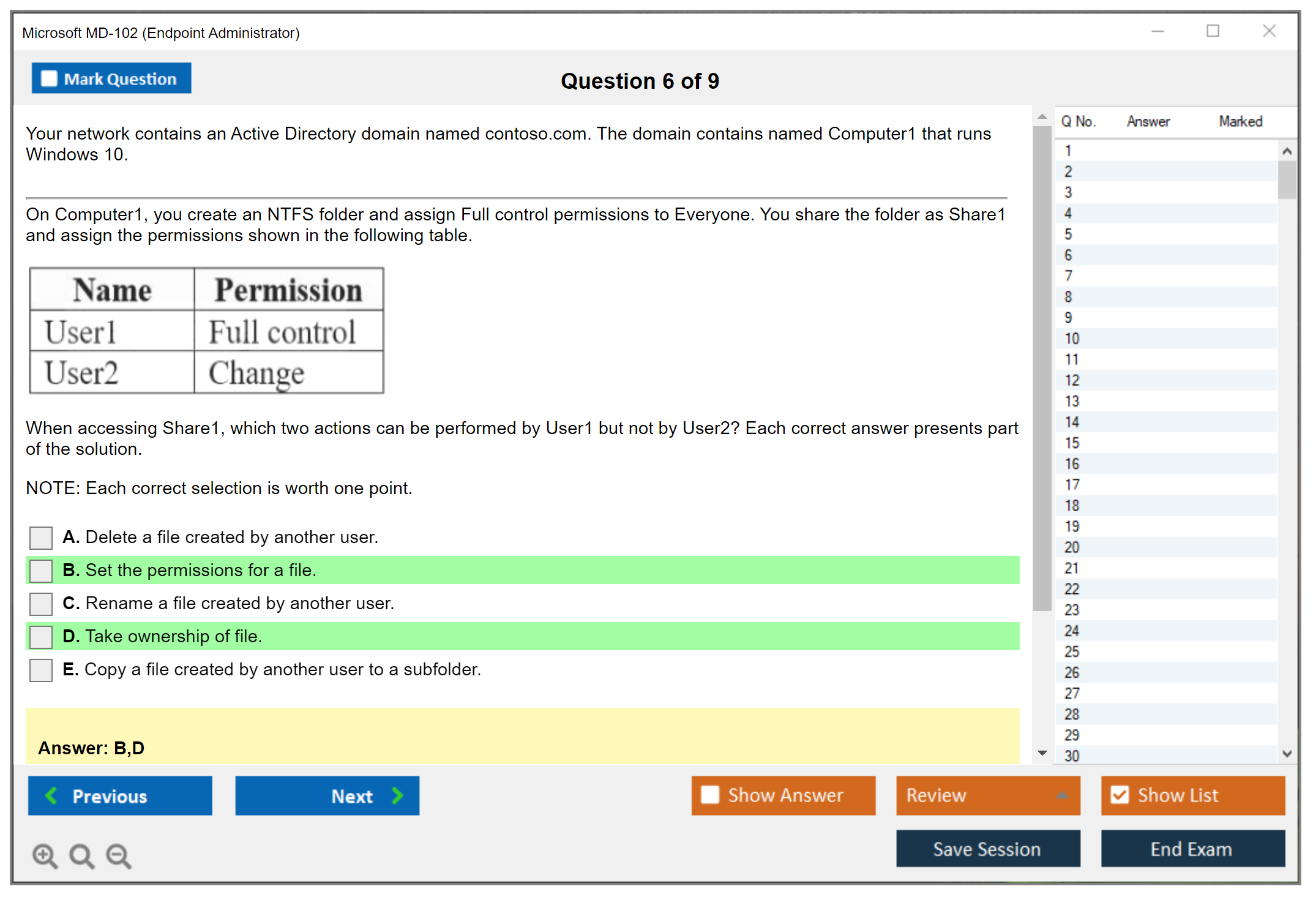
Task: Uncheck the Show List checkbox
Action: [1120, 795]
